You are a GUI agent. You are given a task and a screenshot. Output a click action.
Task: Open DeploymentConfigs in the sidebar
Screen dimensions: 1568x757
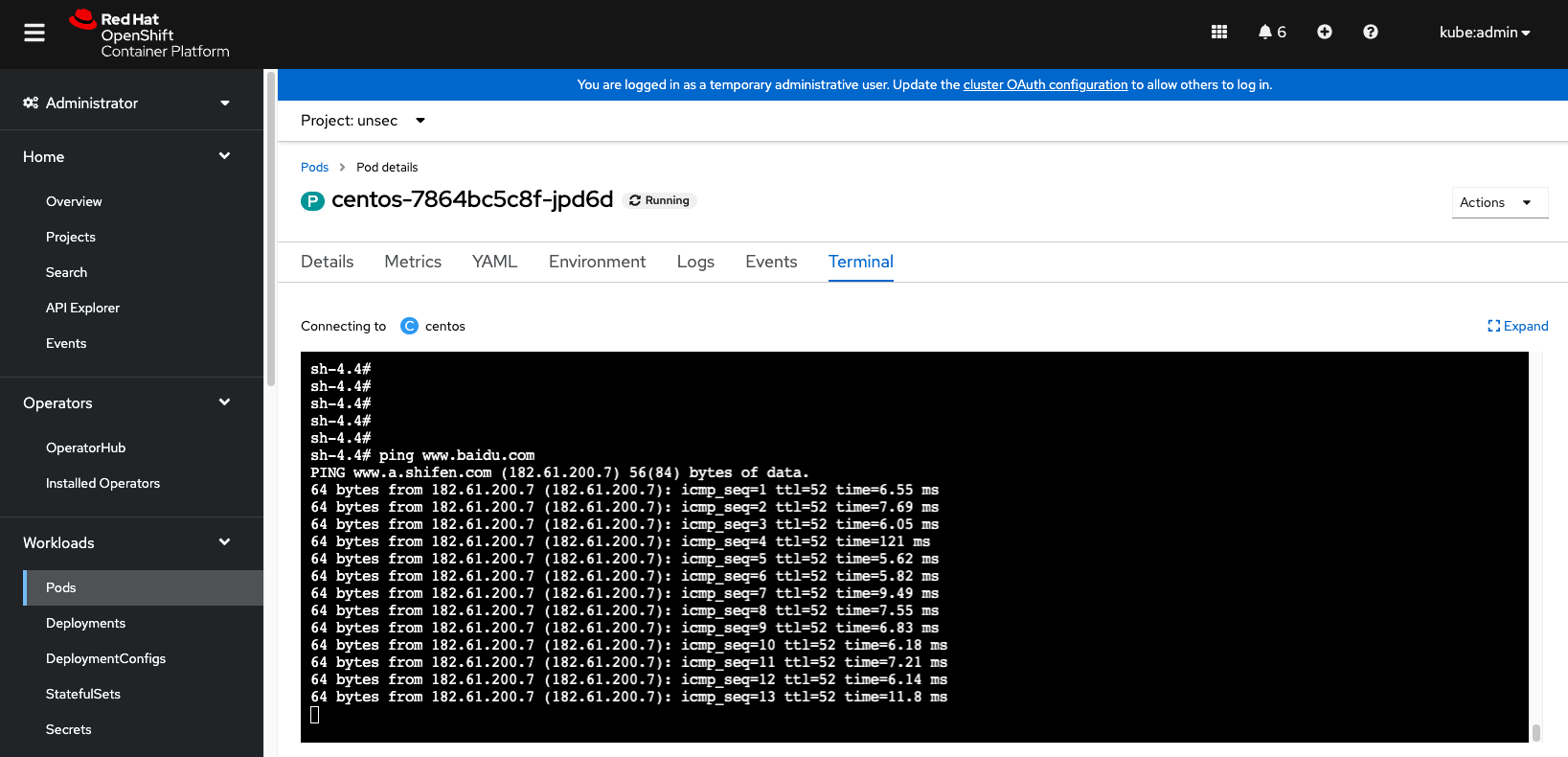click(x=105, y=658)
